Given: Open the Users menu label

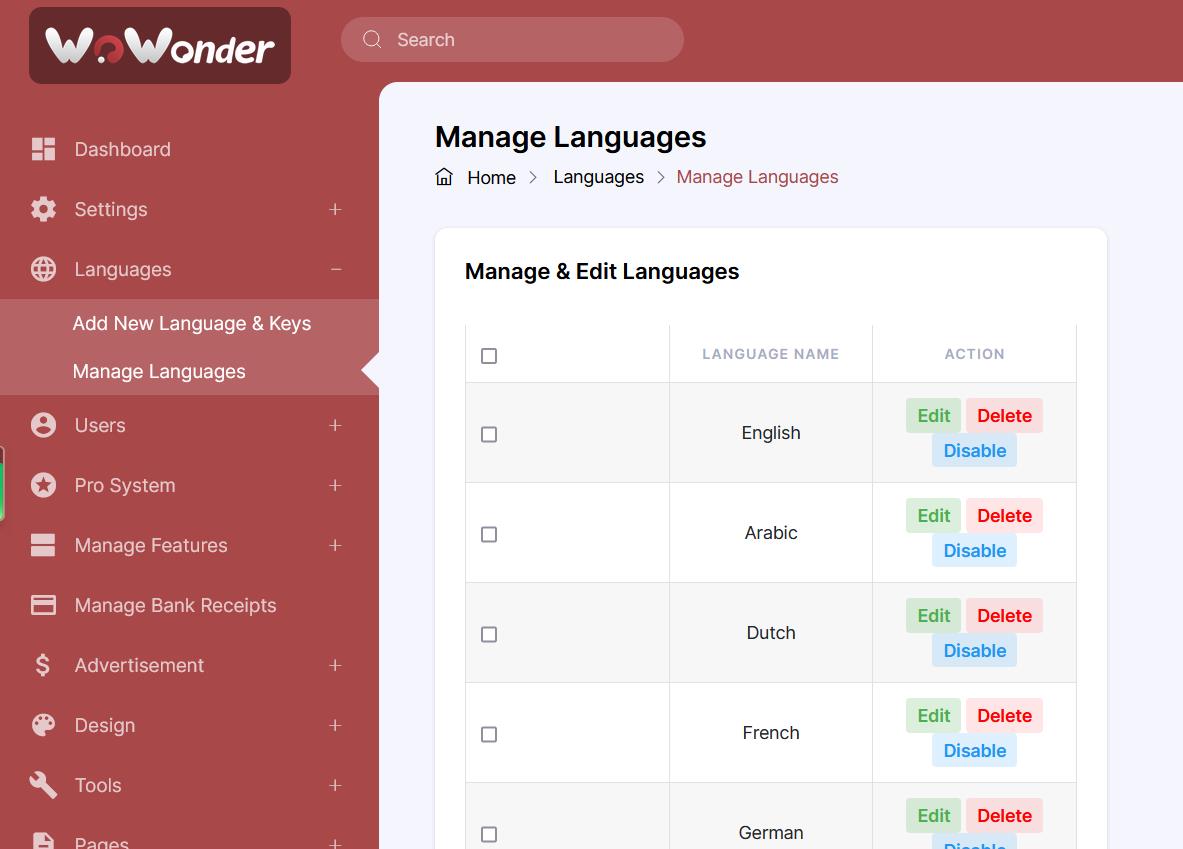Looking at the screenshot, I should (x=100, y=425).
